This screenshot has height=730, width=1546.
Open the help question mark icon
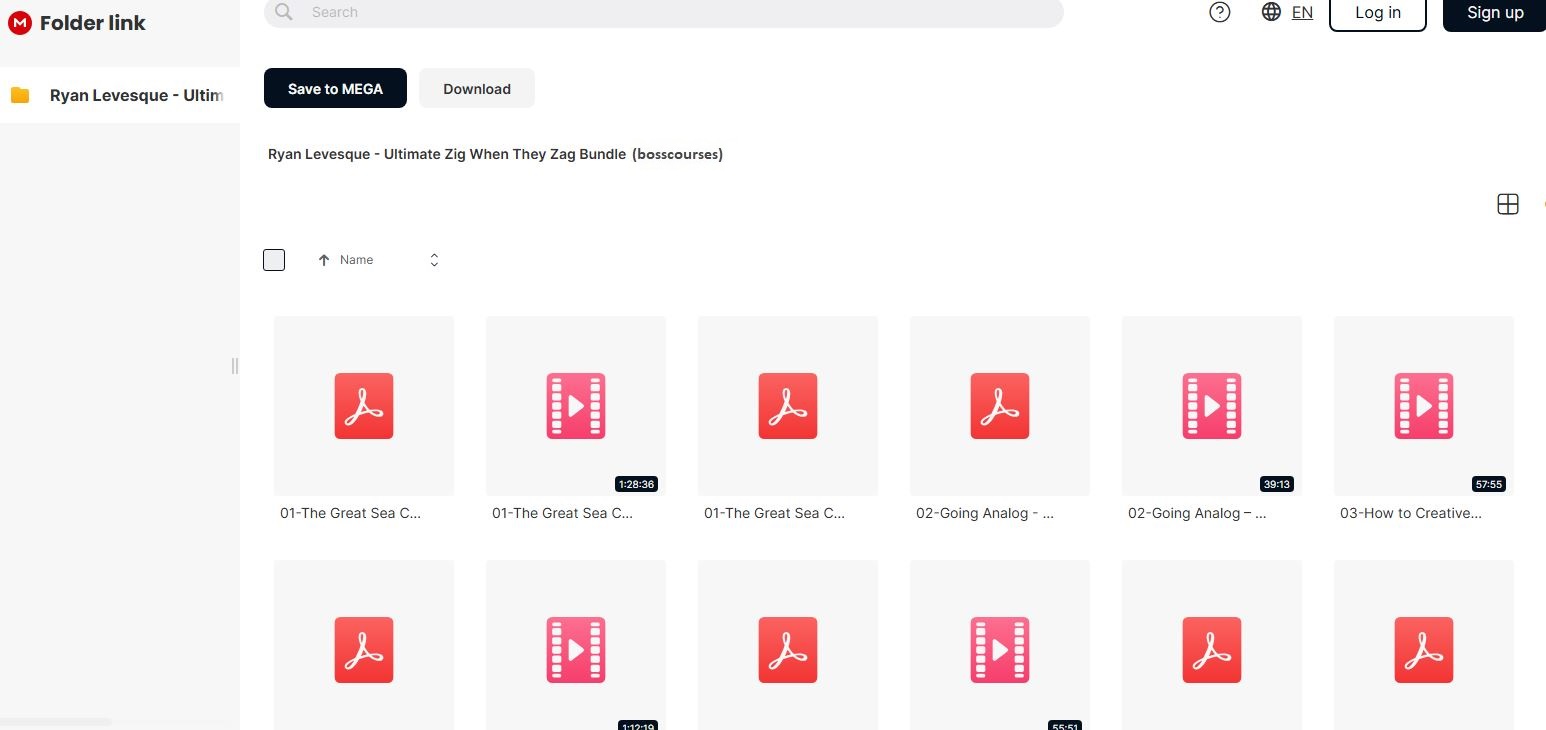[1219, 12]
